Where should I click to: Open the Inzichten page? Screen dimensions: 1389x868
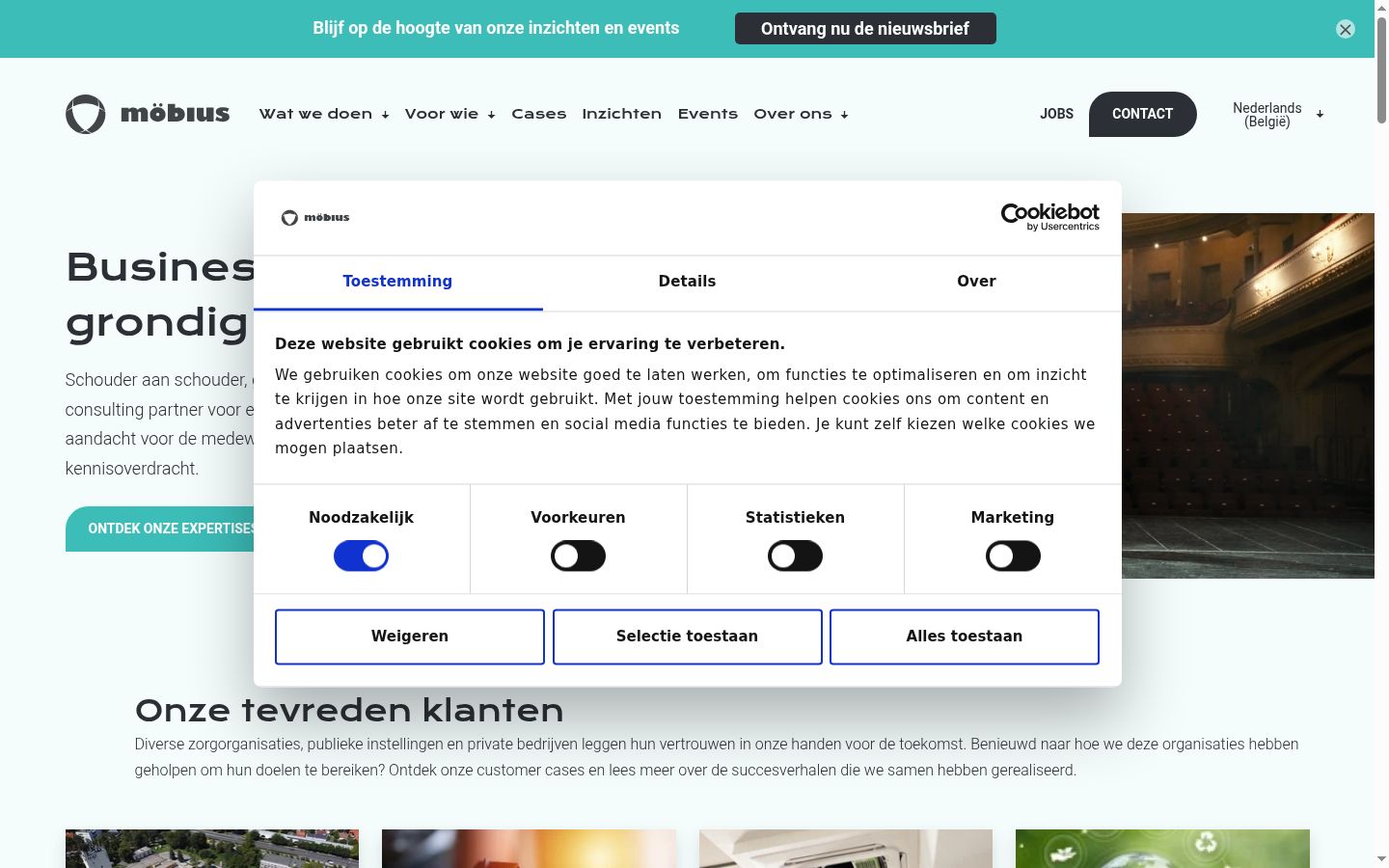pyautogui.click(x=621, y=114)
